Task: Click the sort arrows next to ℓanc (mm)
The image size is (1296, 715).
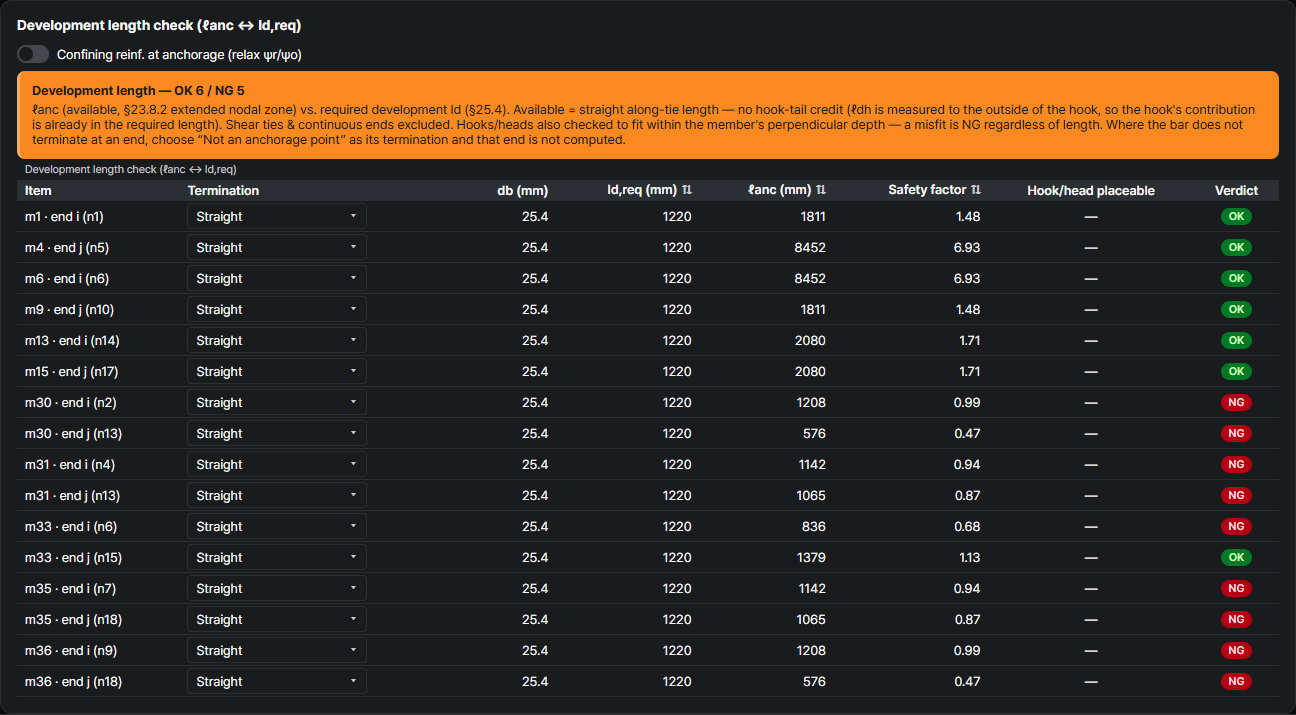Action: tap(821, 190)
